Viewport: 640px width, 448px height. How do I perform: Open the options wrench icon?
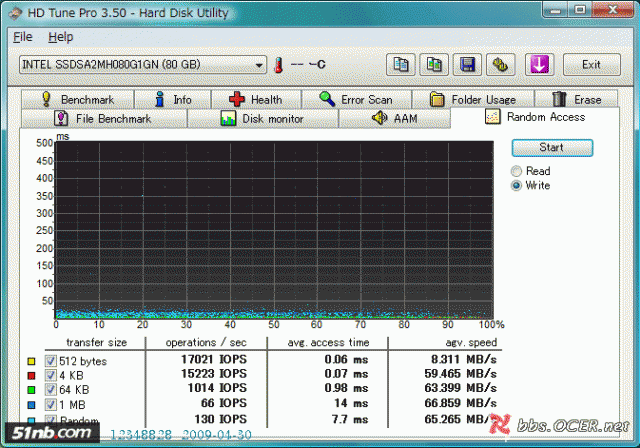(x=500, y=65)
